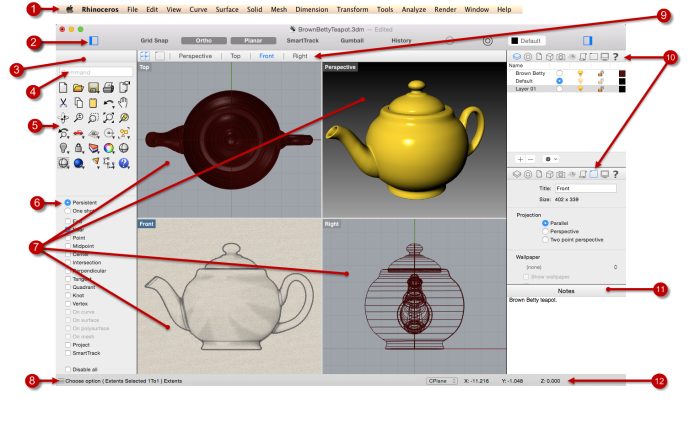Open the Layers tab icon in top inspector
700x428 pixels.
[517, 57]
